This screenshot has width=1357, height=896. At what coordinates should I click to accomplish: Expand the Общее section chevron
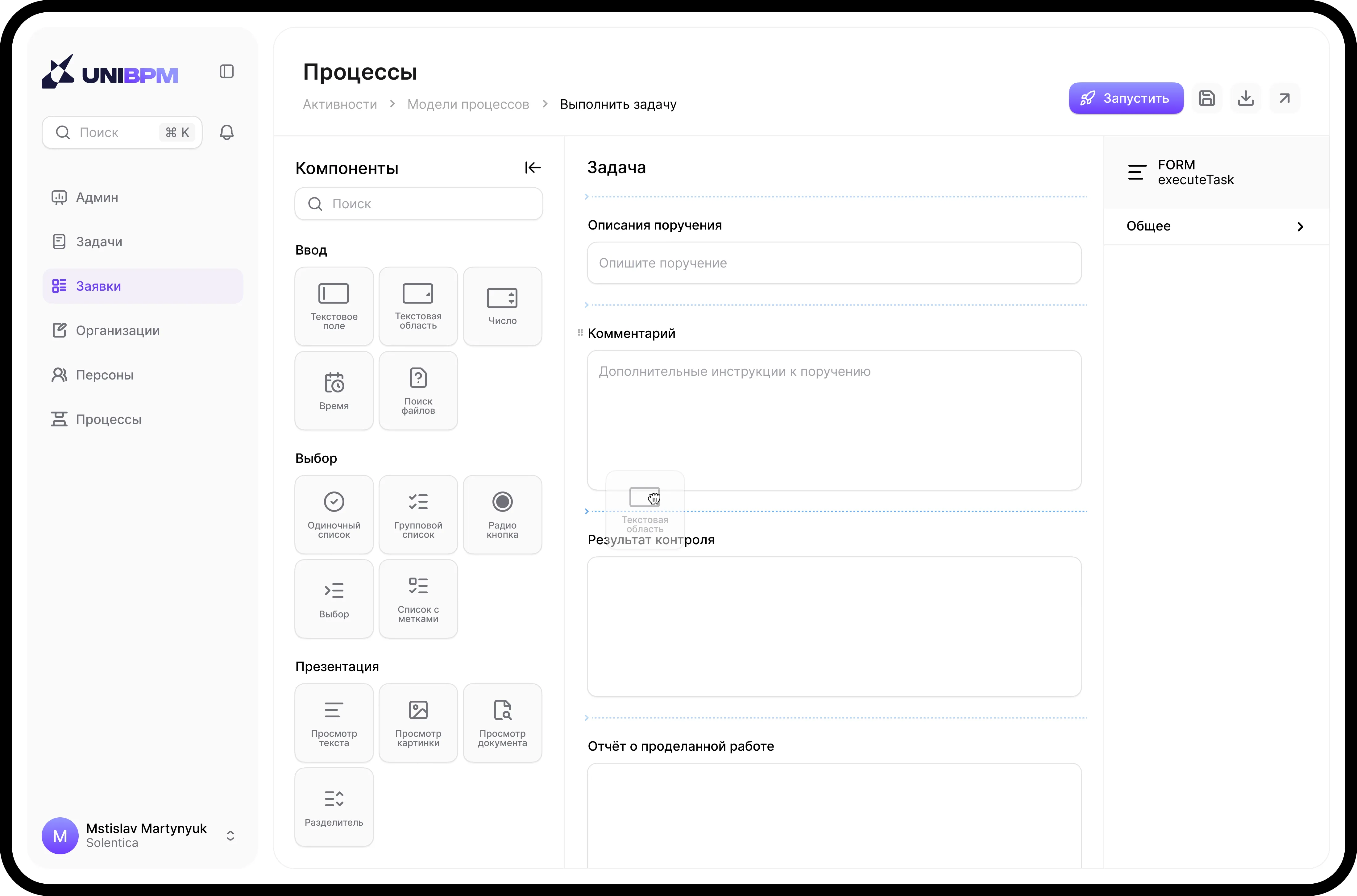pos(1300,227)
